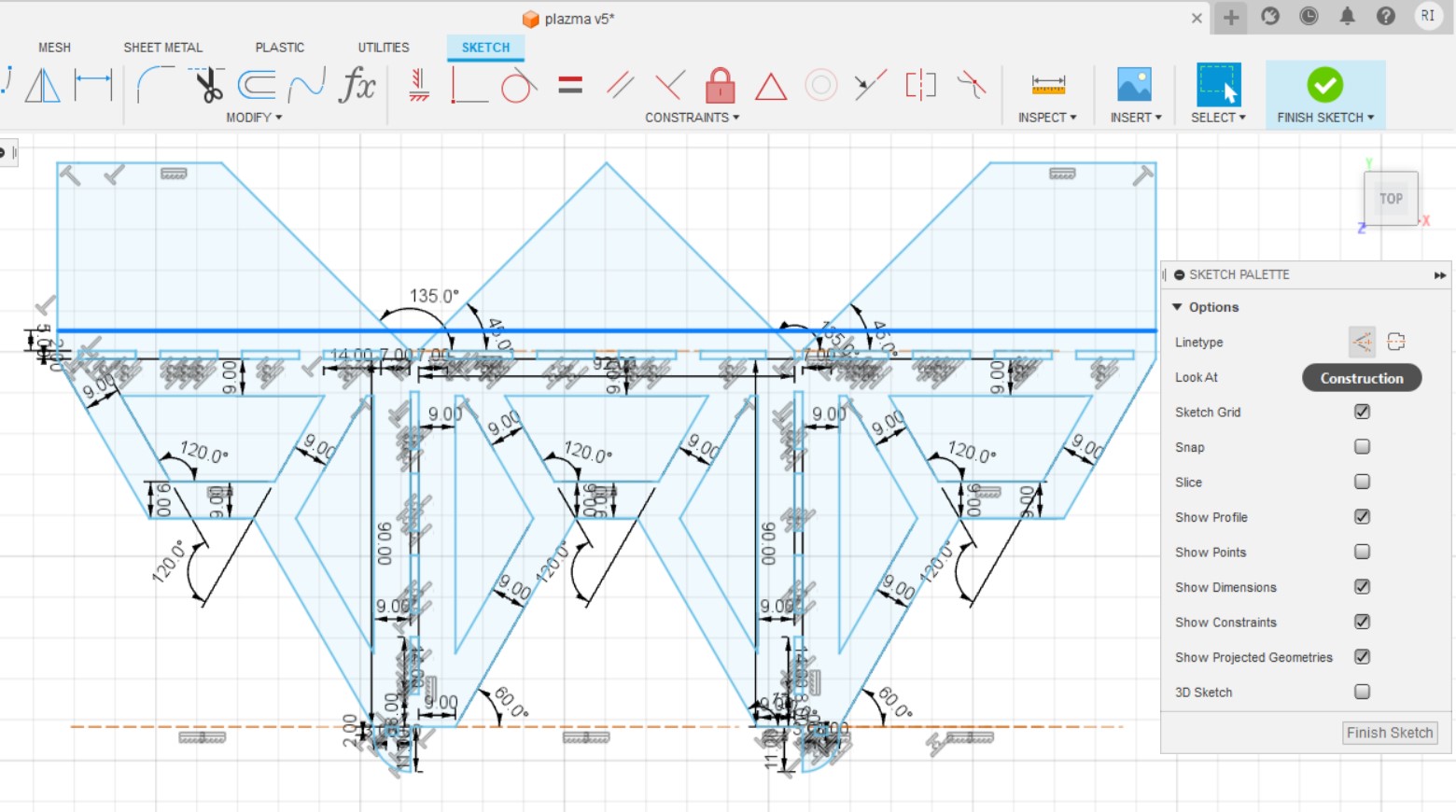
Task: Open the CONSTRAINTS dropdown menu
Action: pos(692,118)
